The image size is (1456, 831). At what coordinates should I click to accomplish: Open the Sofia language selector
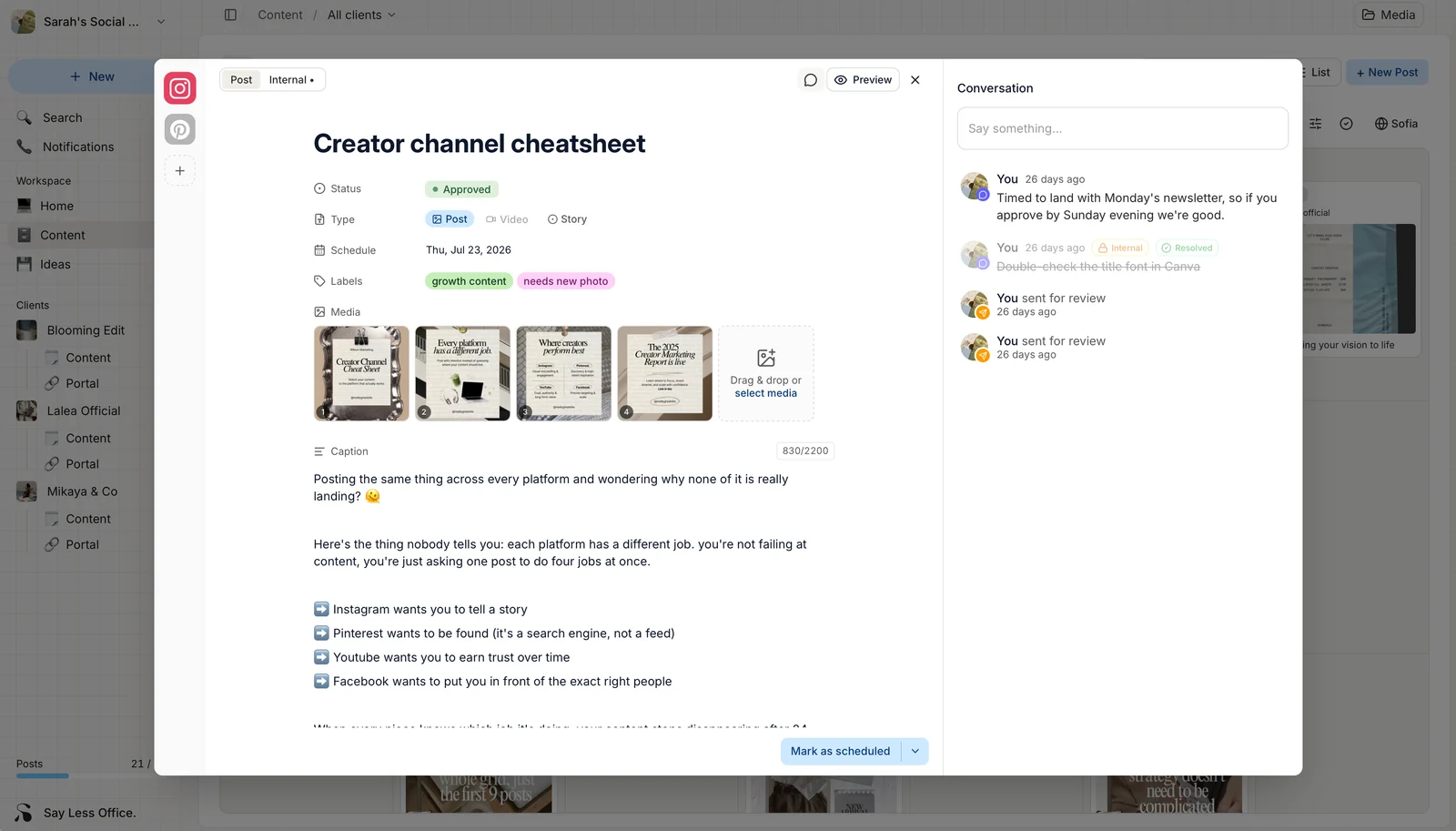1396,124
